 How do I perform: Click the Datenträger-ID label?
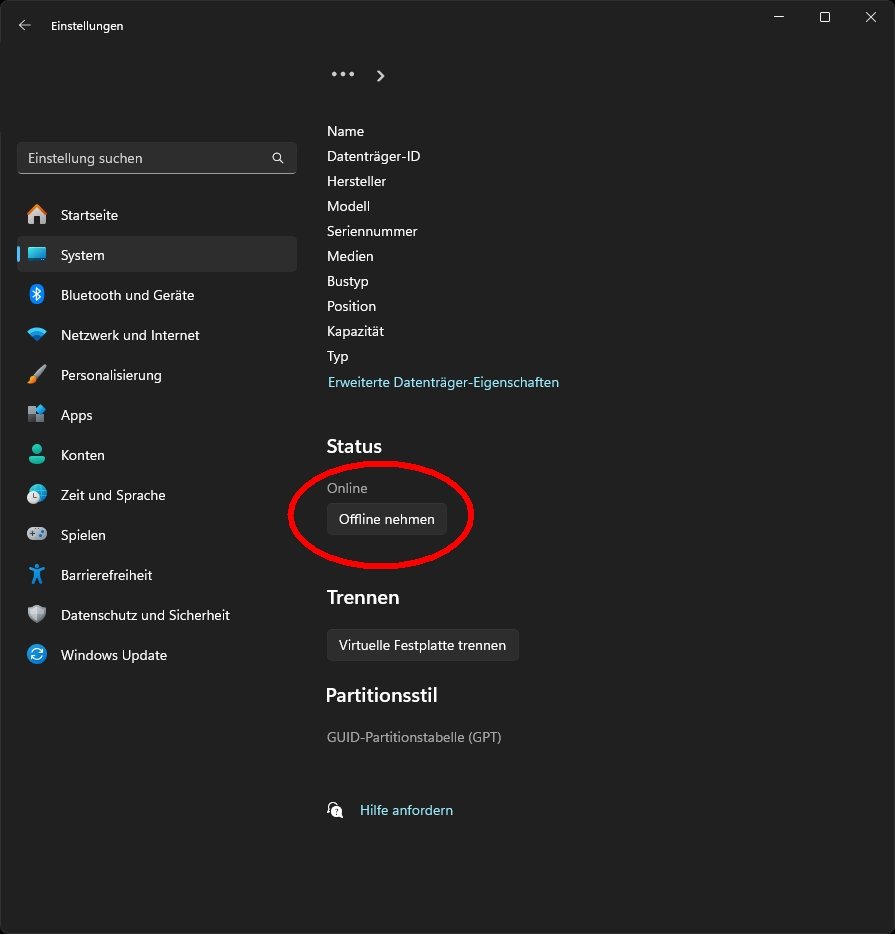click(x=373, y=156)
